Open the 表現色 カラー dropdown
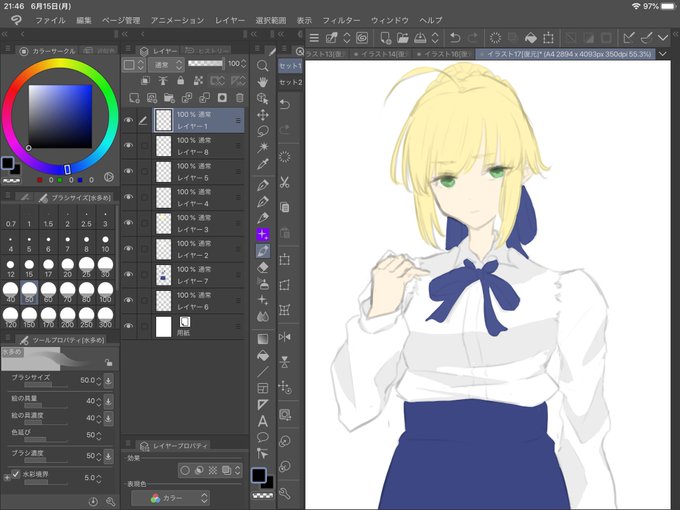The height and width of the screenshot is (510, 680). tap(170, 498)
